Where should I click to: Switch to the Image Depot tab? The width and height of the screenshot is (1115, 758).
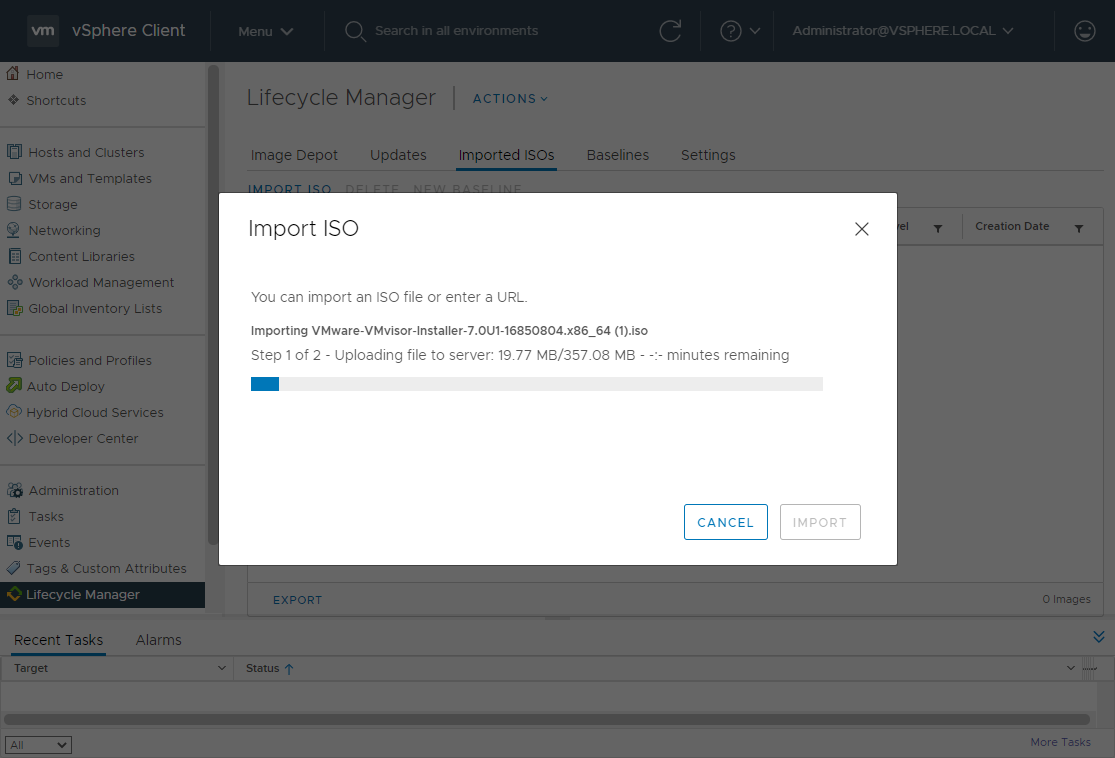pyautogui.click(x=294, y=155)
